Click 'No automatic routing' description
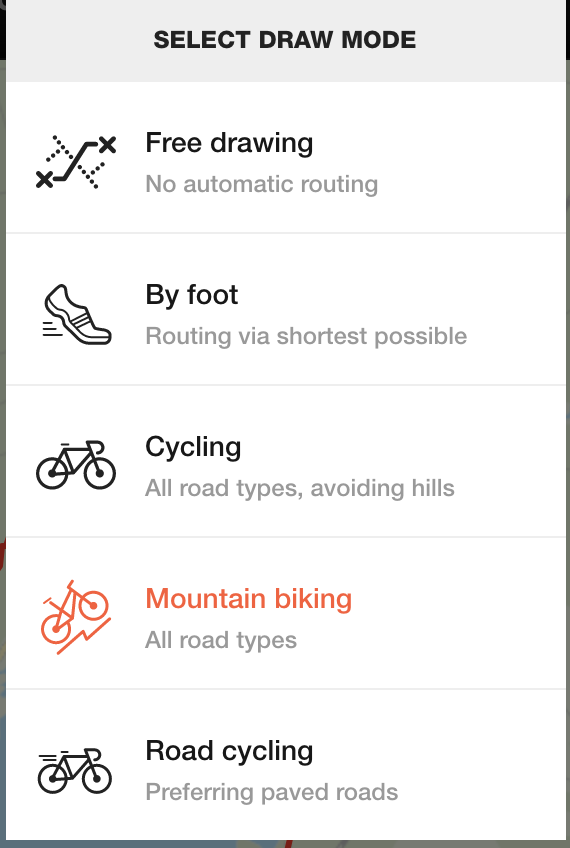 point(262,184)
